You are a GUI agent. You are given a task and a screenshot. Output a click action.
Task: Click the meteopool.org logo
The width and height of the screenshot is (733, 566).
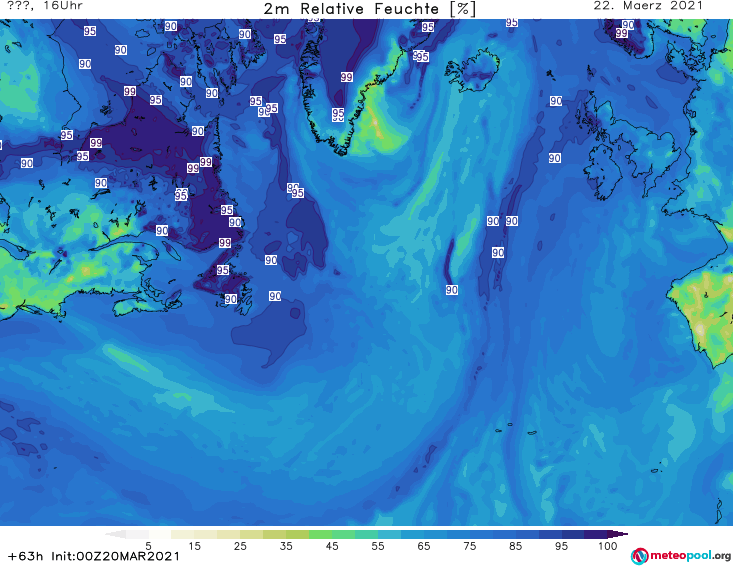tap(681, 556)
